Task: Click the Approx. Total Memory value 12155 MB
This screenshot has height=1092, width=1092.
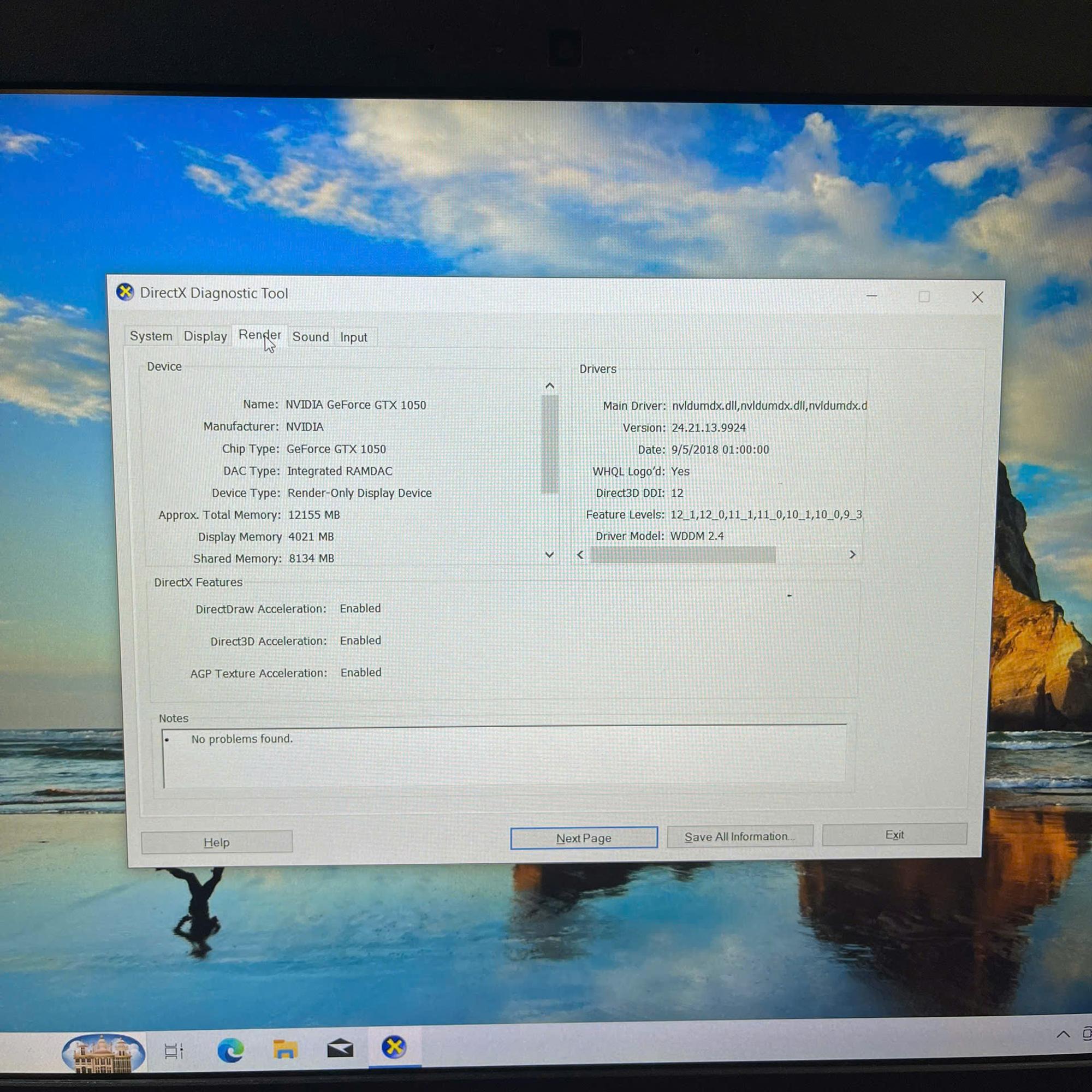Action: (x=314, y=515)
